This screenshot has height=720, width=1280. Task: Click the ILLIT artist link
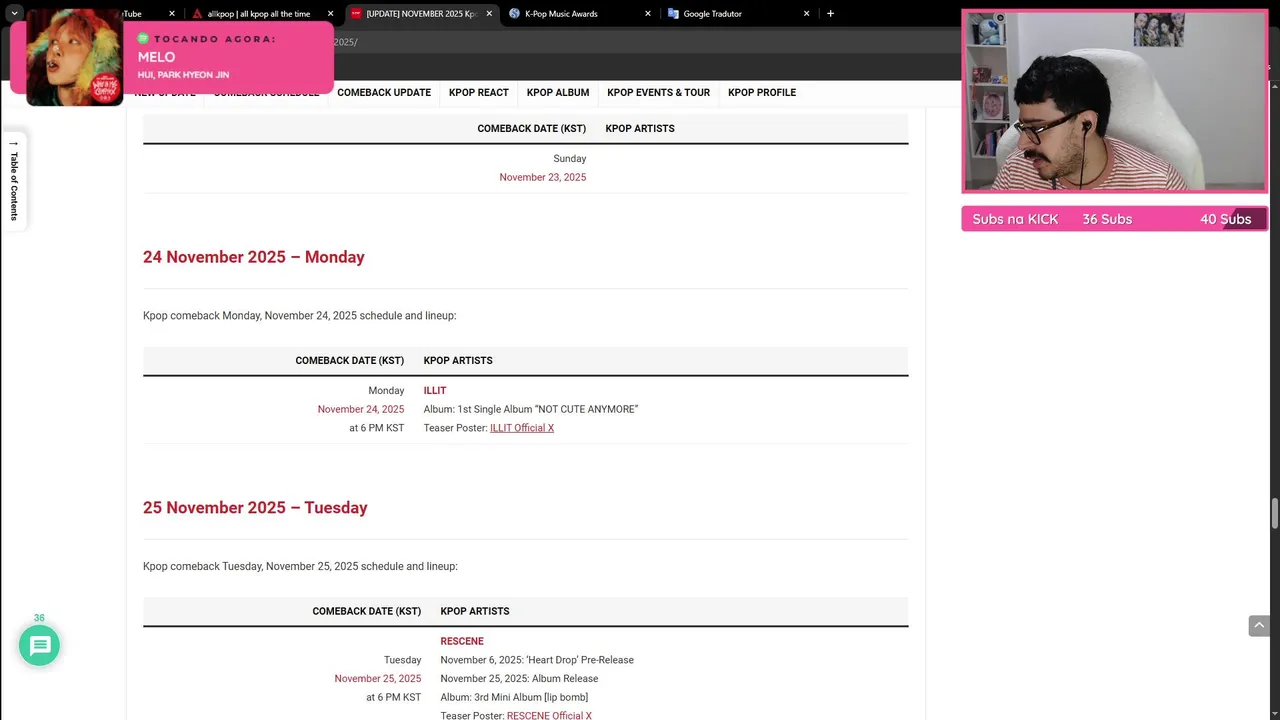tap(435, 391)
